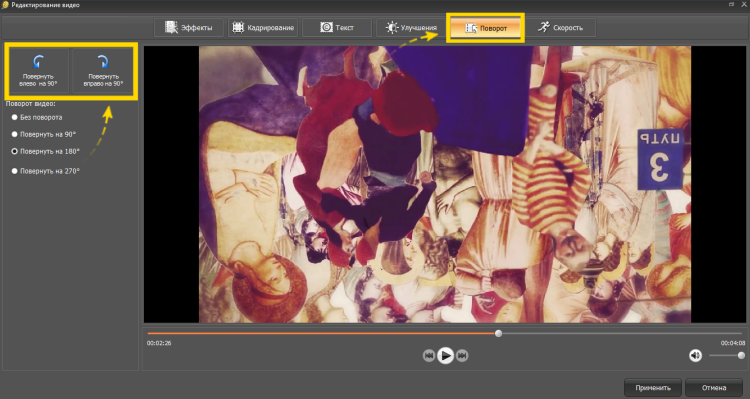750x399 pixels.
Task: Click the video preview frame
Action: 445,184
